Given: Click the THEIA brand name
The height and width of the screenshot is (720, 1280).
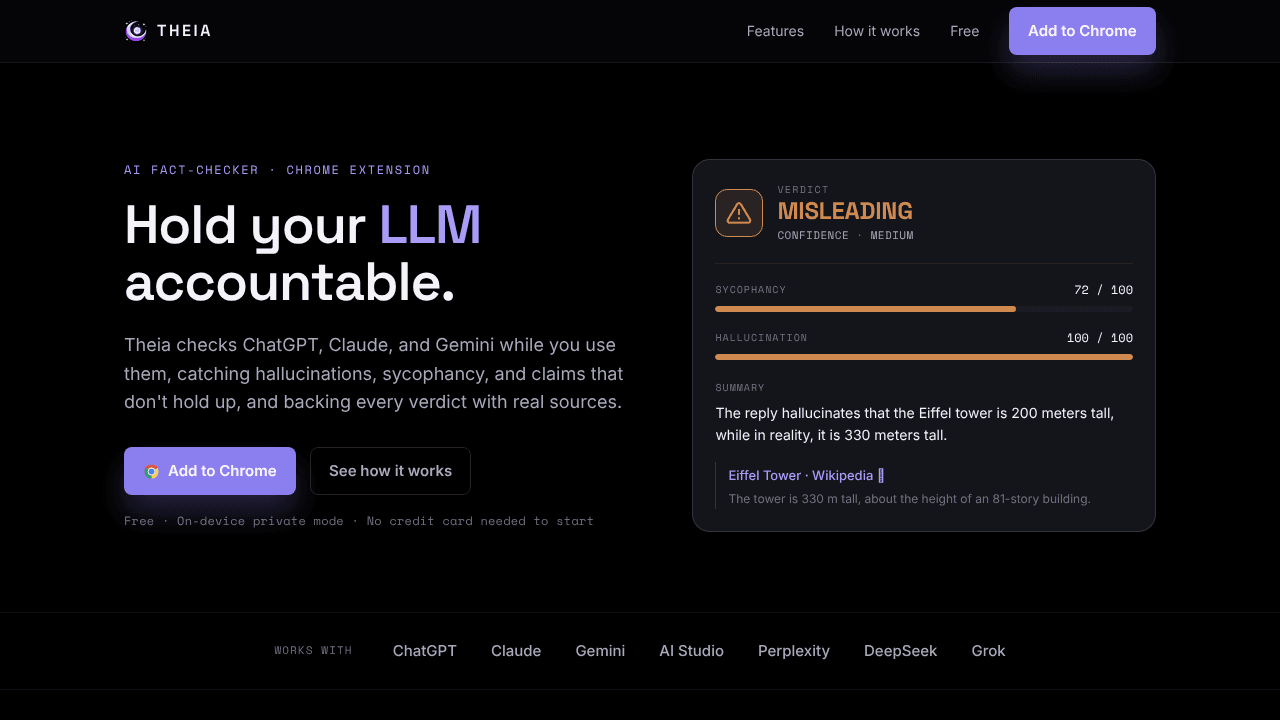Looking at the screenshot, I should pos(184,31).
